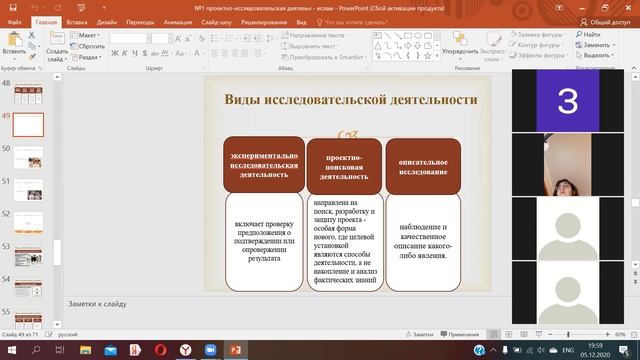The height and width of the screenshot is (360, 640).
Task: Cut selection with the scissors icon
Action: click(x=31, y=36)
